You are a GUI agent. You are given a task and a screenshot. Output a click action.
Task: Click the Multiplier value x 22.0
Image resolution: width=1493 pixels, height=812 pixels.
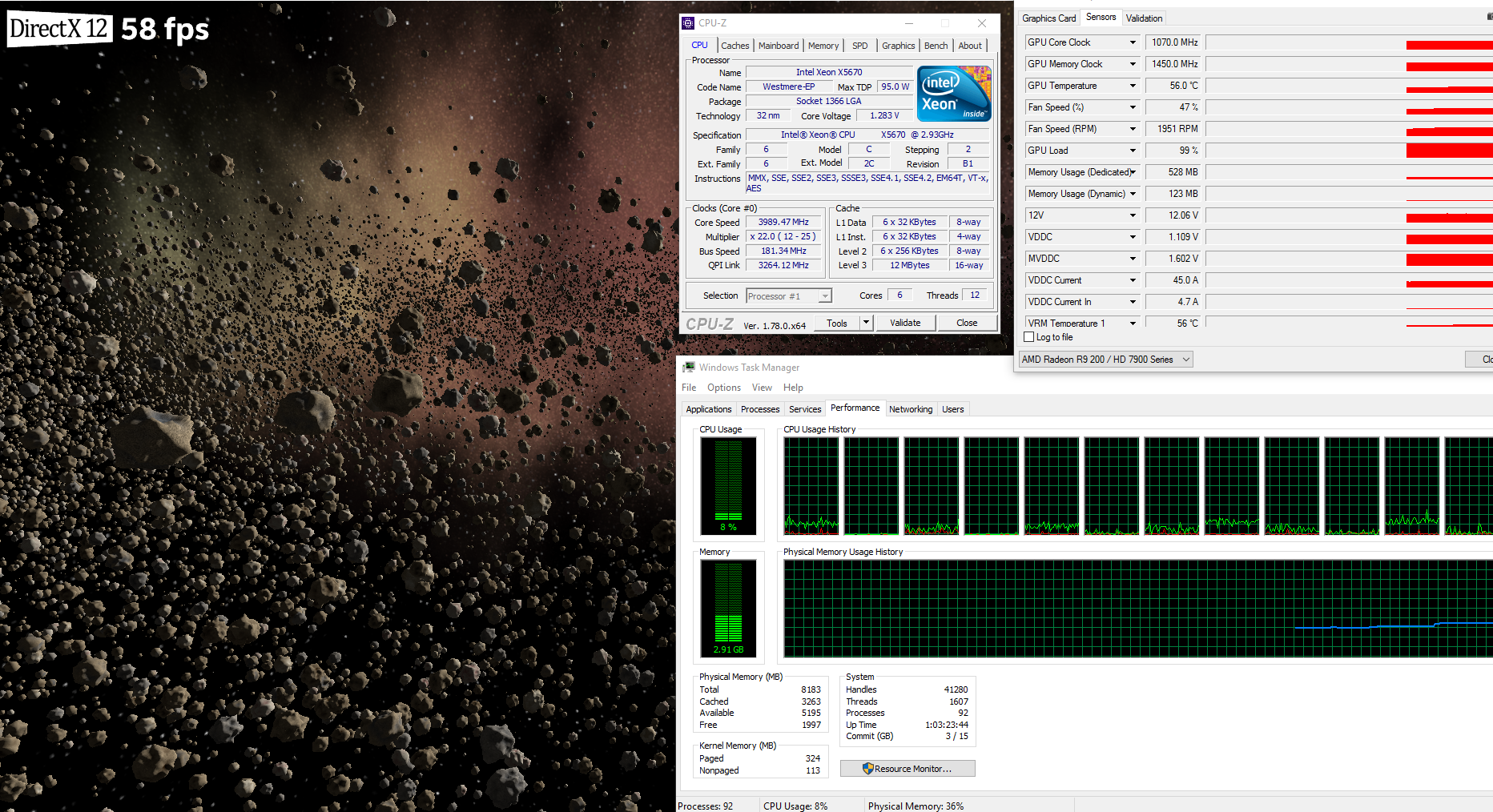coord(783,237)
